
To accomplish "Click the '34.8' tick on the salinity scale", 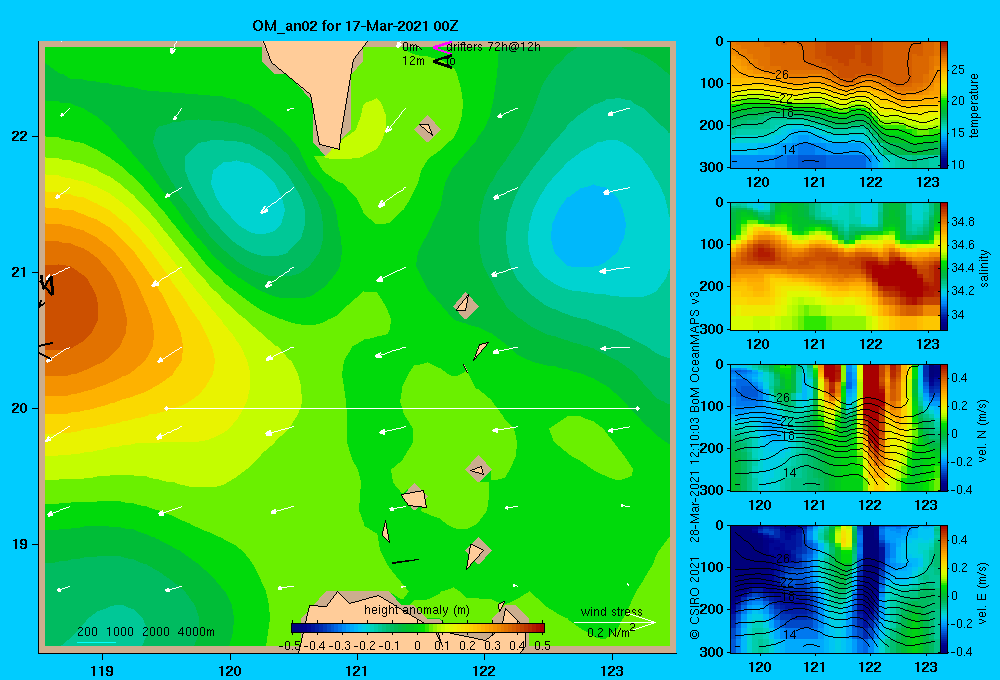I will 963,222.
